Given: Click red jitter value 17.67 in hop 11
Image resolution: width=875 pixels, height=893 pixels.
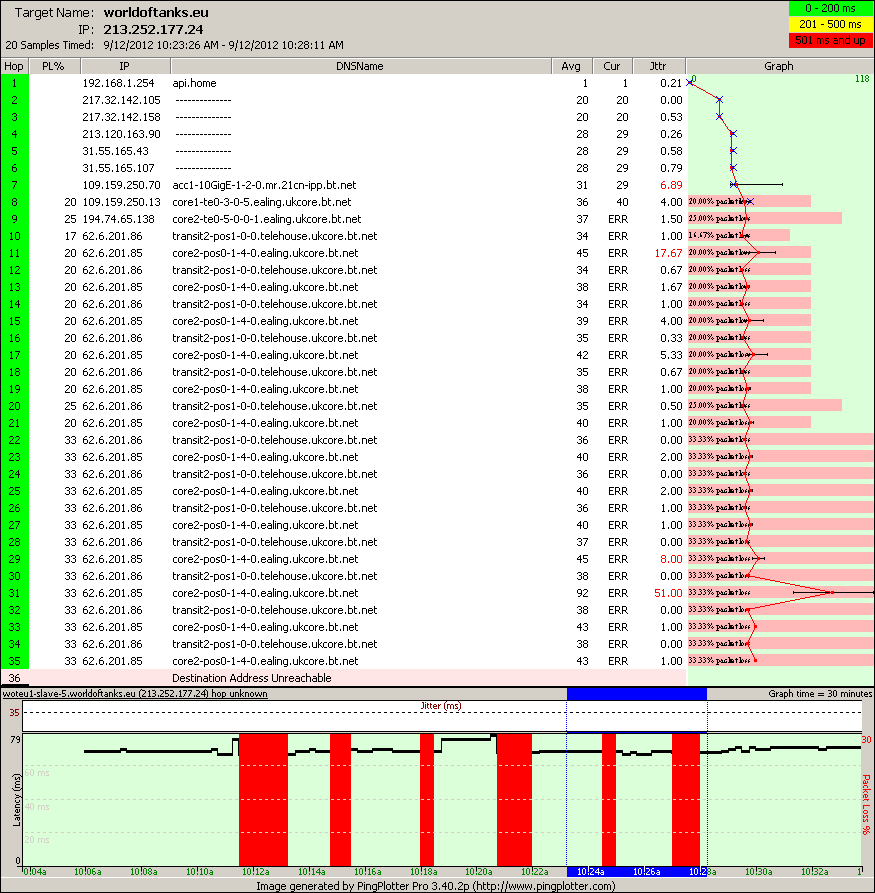Looking at the screenshot, I should click(x=669, y=253).
